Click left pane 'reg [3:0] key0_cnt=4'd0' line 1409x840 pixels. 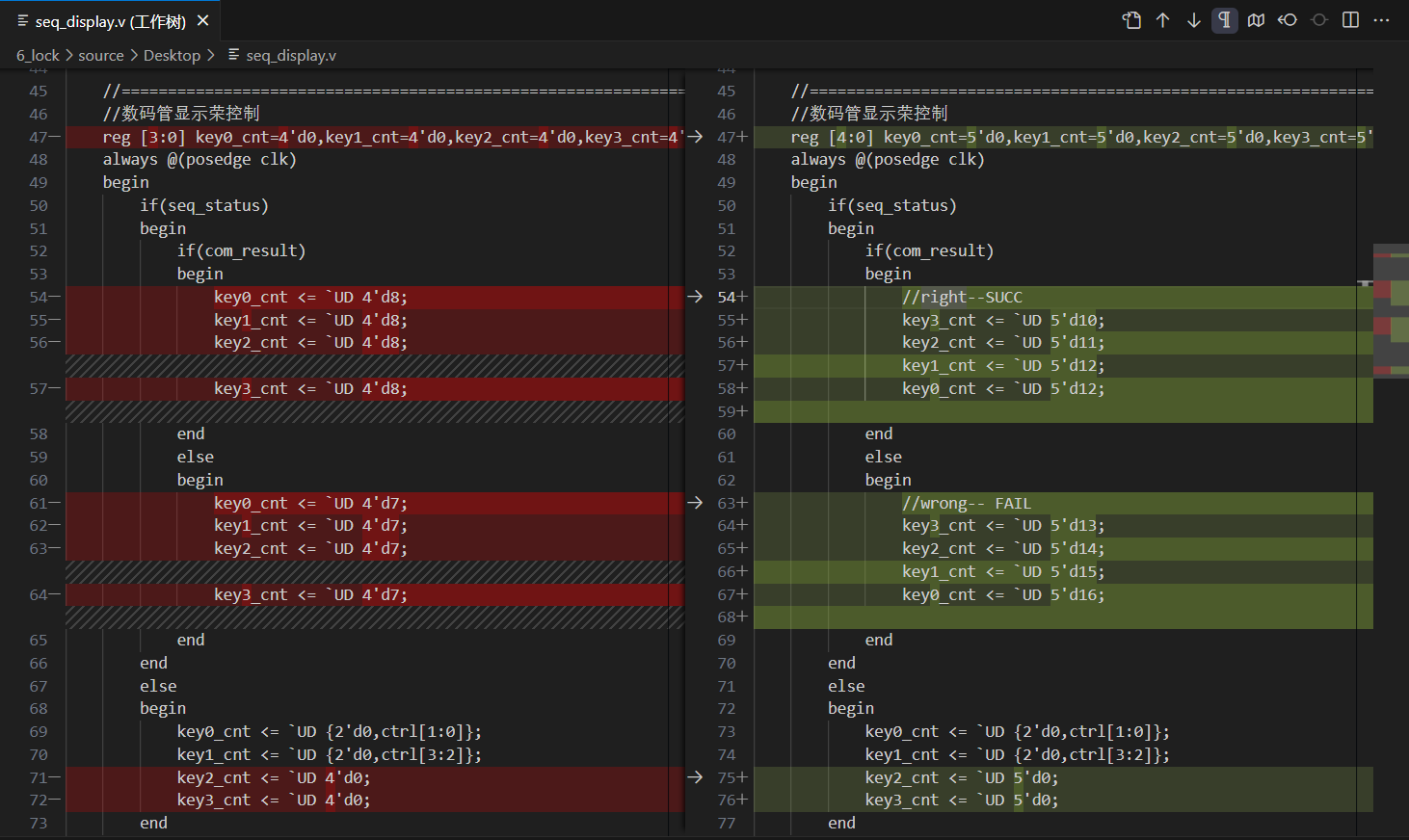tap(393, 137)
